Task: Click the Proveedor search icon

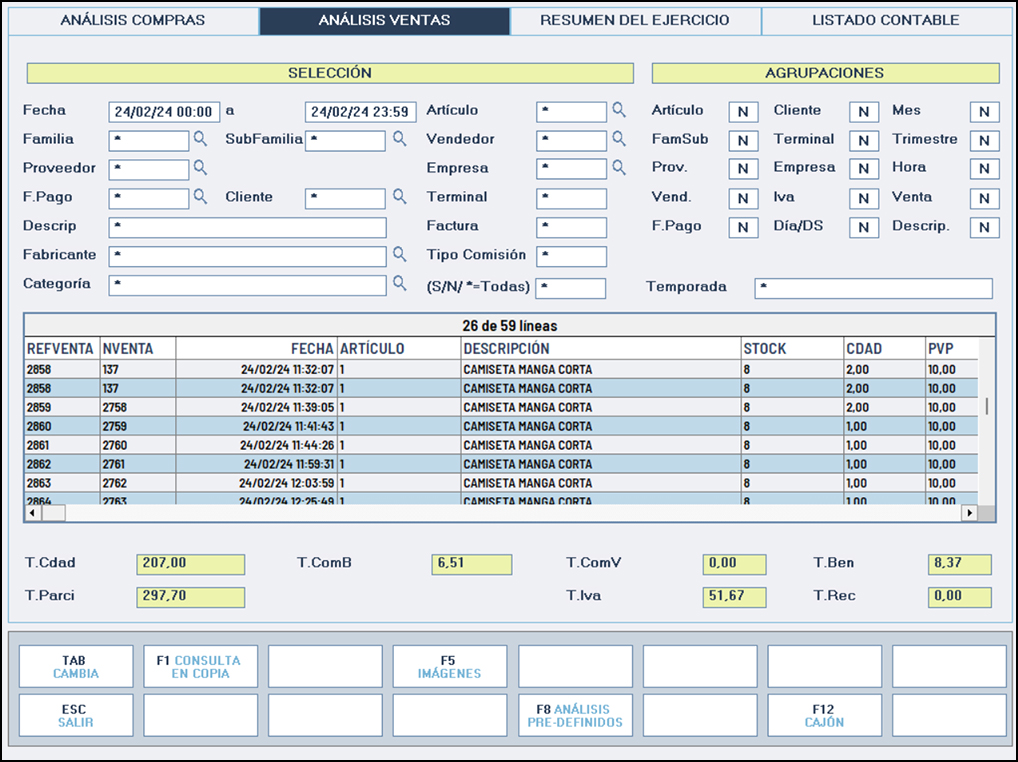Action: (x=200, y=168)
